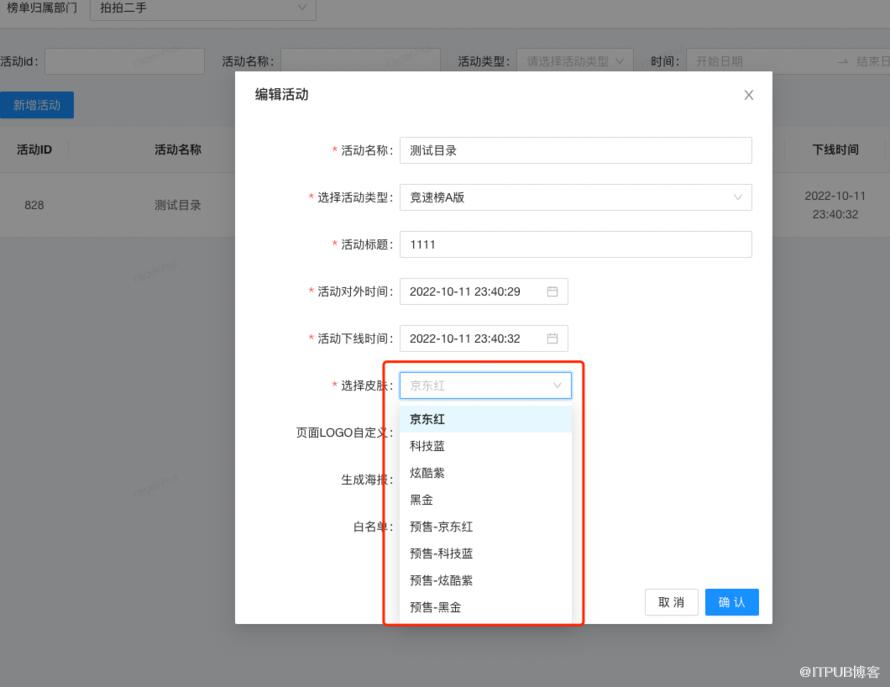Close the 编辑活动 dialog with X

click(749, 96)
